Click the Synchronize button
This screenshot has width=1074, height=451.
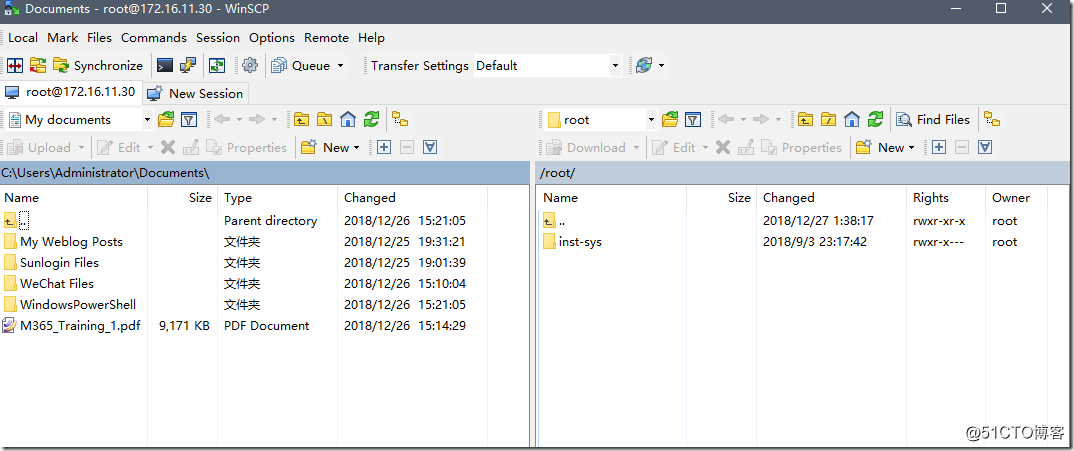click(99, 66)
